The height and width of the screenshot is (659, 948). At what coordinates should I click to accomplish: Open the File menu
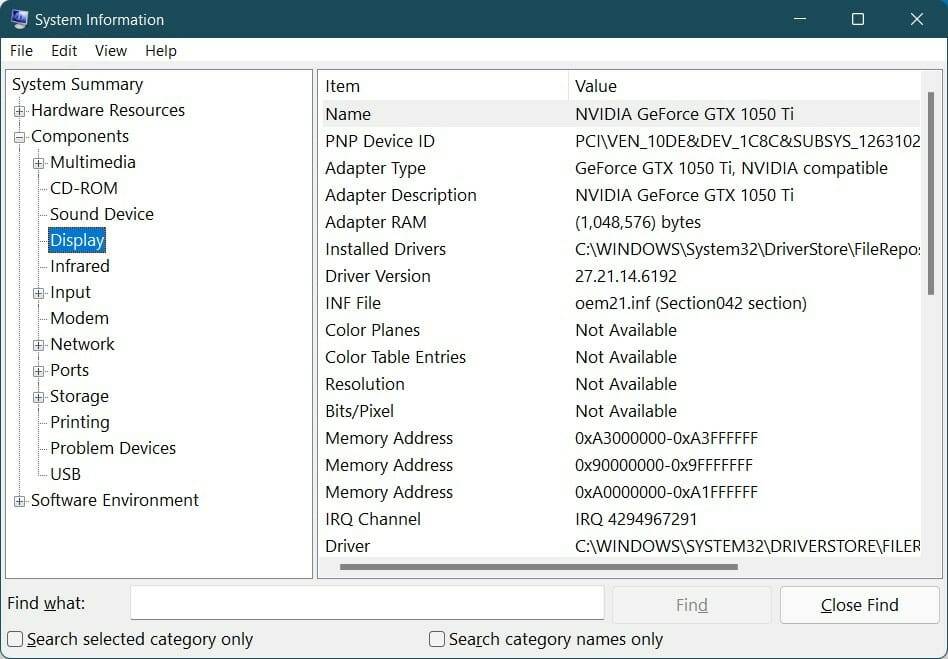(x=20, y=51)
